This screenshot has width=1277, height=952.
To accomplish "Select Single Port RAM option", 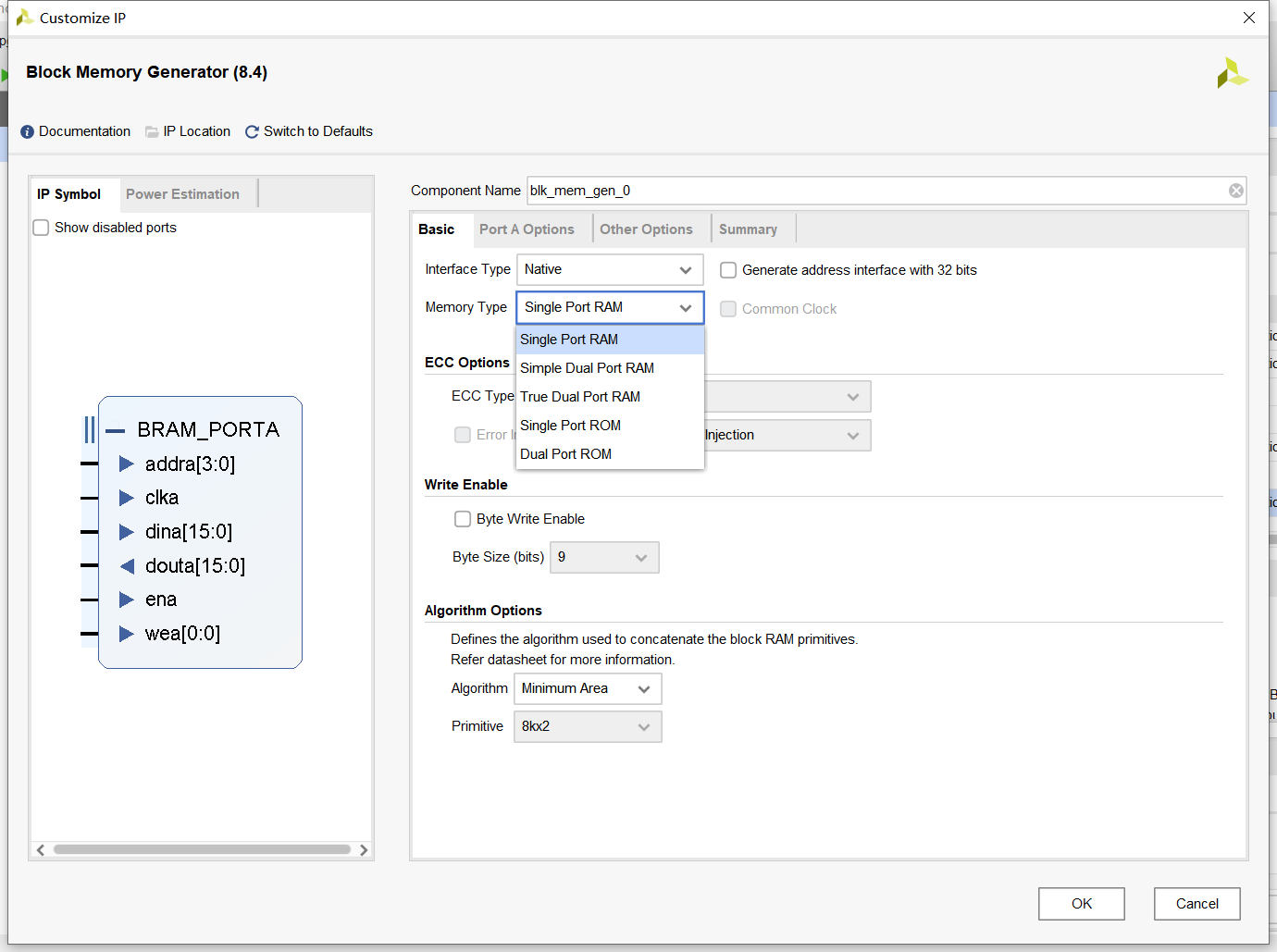I will (x=610, y=340).
